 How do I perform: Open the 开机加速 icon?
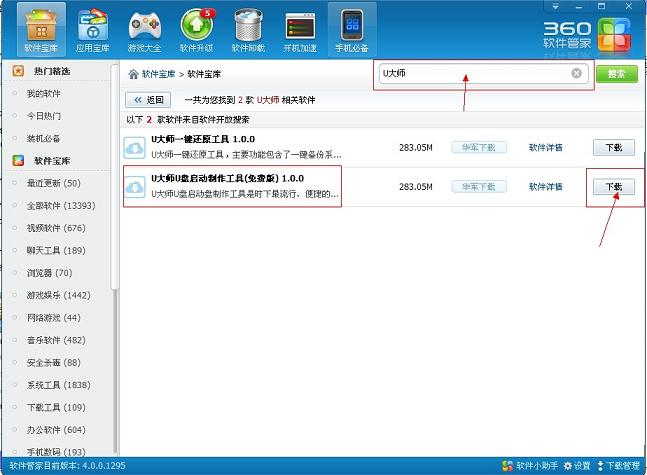click(300, 30)
